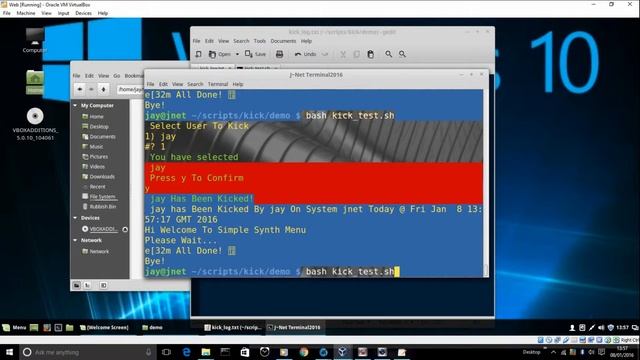Click the terminal window's vertical scrollbar

click(x=486, y=183)
